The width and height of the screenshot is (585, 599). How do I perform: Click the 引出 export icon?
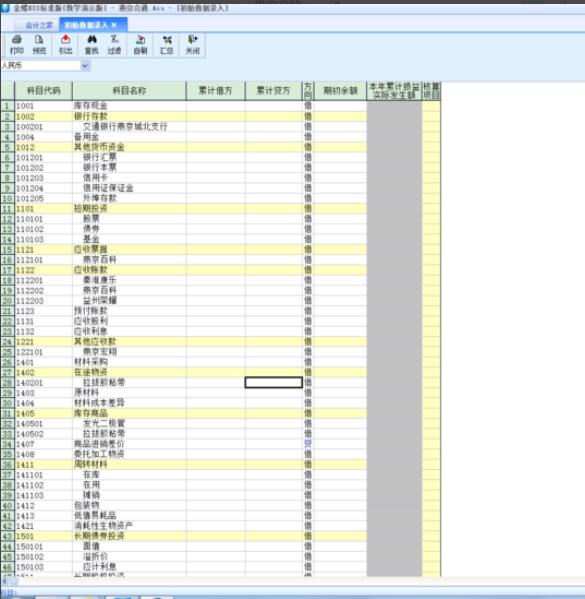(65, 44)
